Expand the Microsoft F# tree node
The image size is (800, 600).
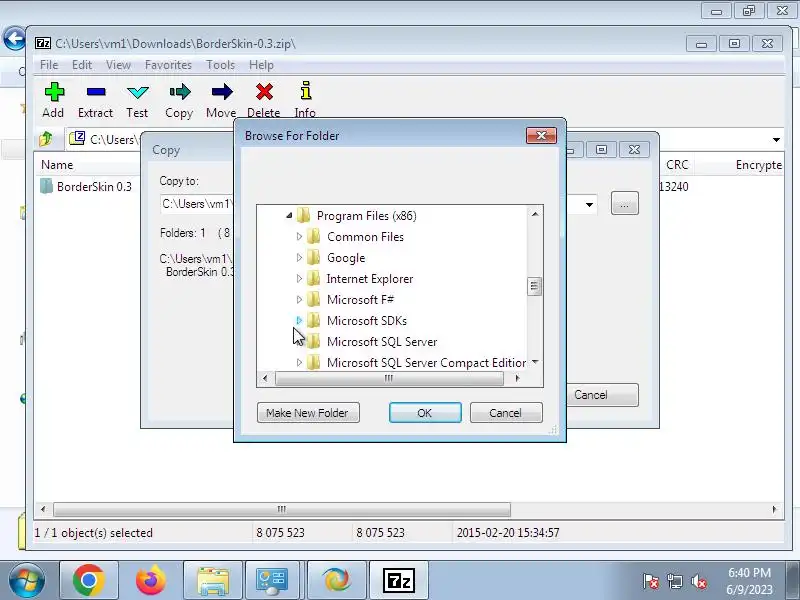(299, 299)
